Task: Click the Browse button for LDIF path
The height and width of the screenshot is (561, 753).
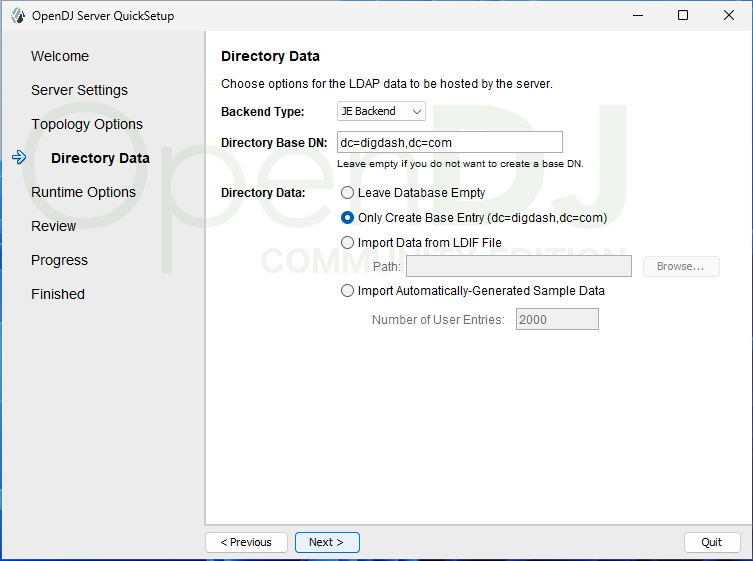Action: coord(680,266)
